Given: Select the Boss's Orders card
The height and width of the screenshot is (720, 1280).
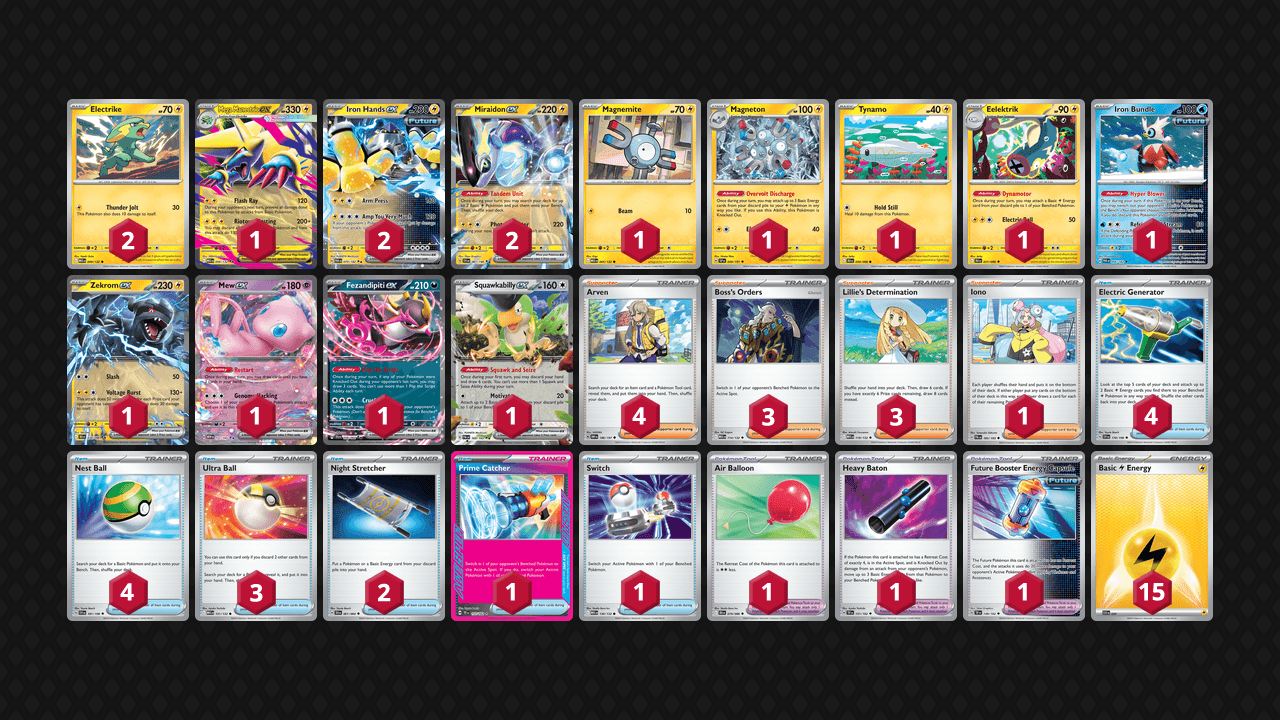Looking at the screenshot, I should click(768, 360).
